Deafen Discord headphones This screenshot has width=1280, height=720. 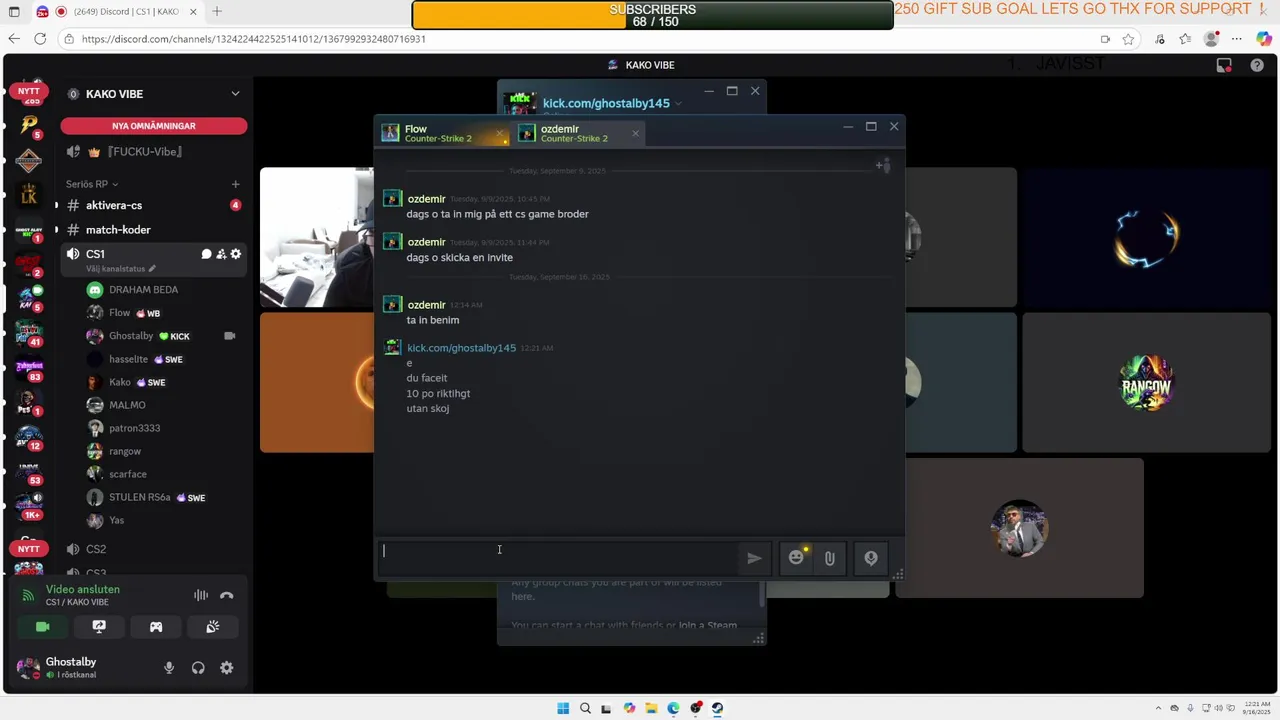click(198, 668)
